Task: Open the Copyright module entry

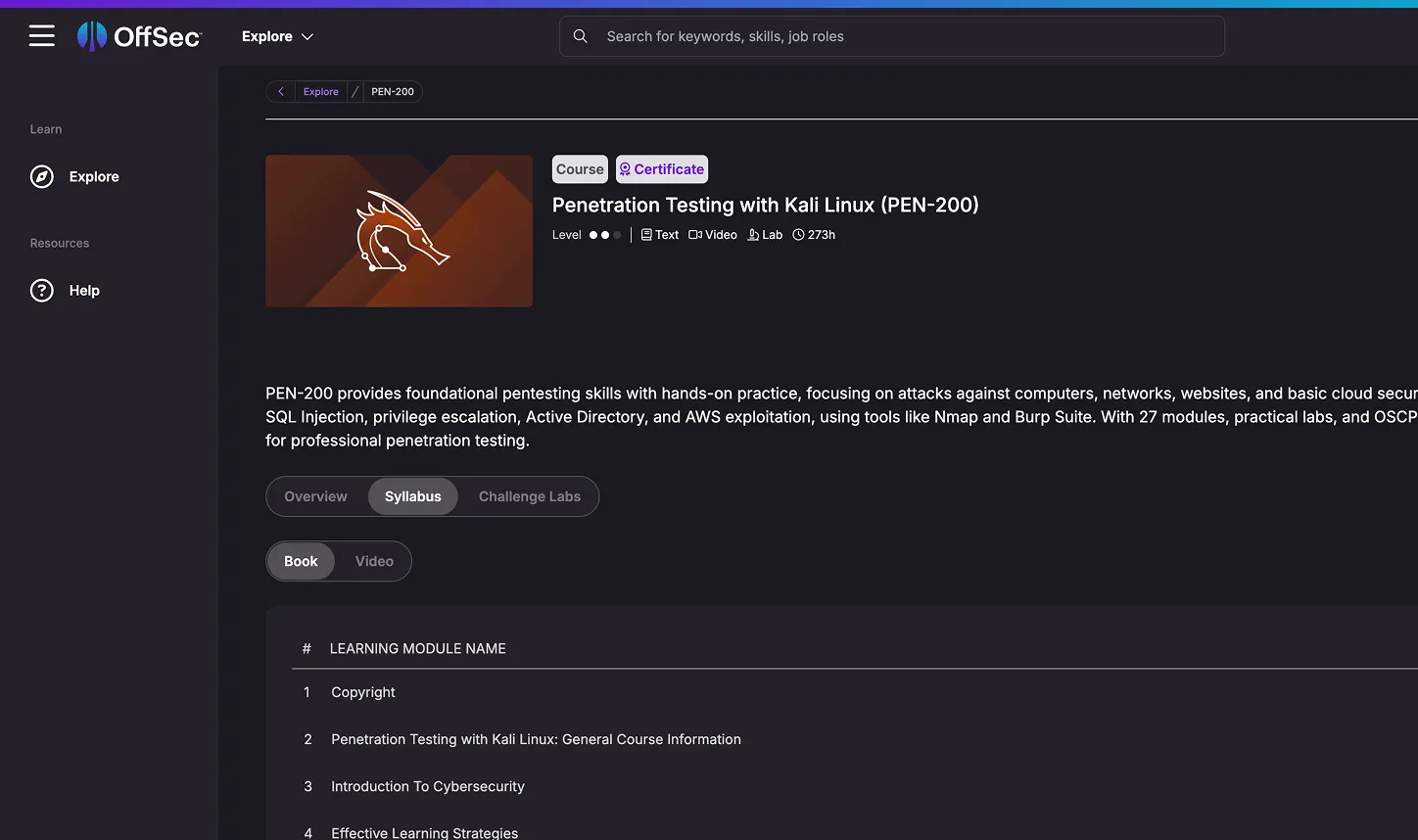Action: (x=362, y=692)
